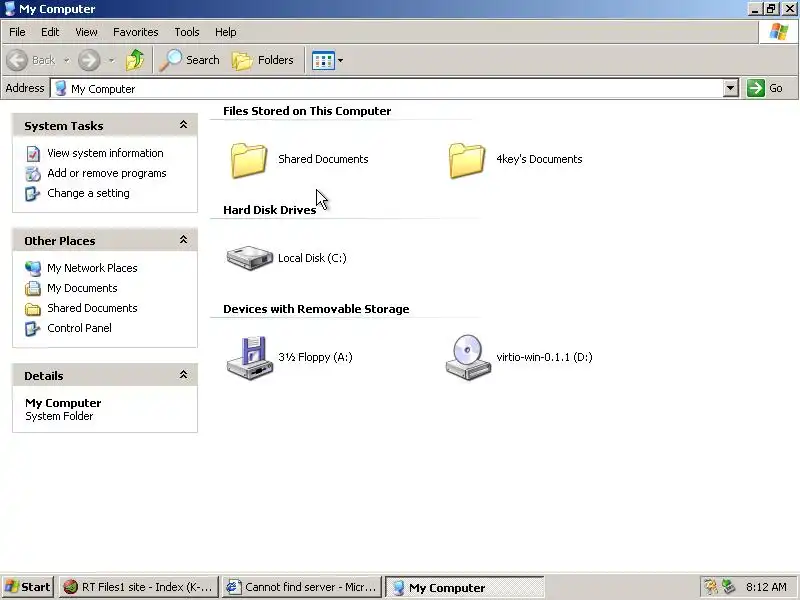
Task: Click the sidebar Shared Documents folder icon
Action: (x=33, y=309)
